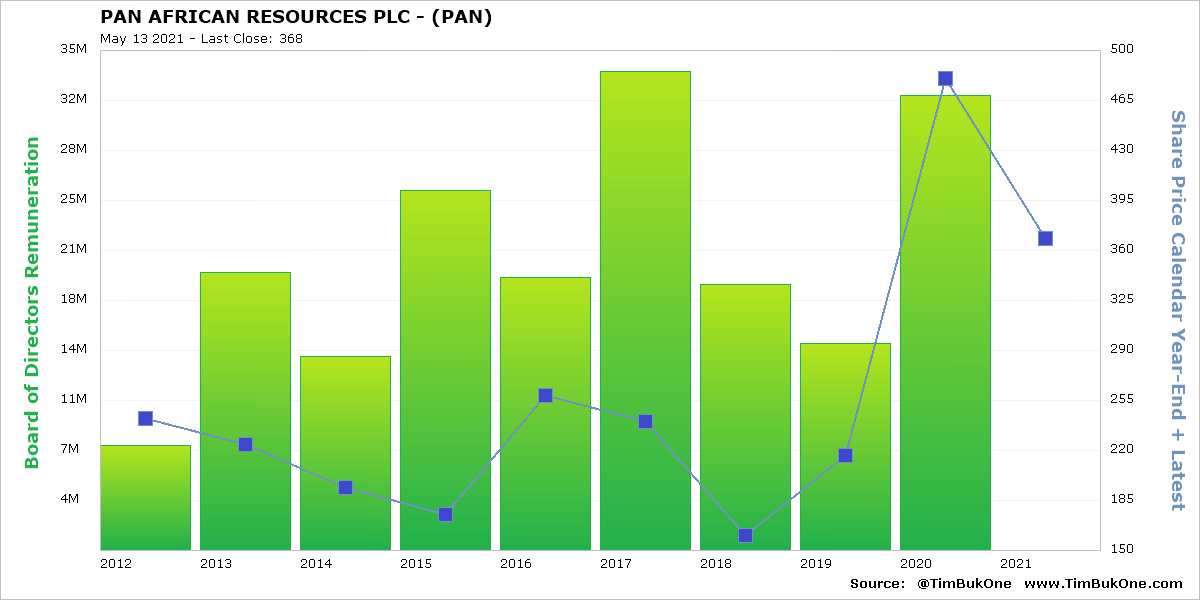1200x600 pixels.
Task: Click the 2012 share price data marker
Action: [145, 418]
